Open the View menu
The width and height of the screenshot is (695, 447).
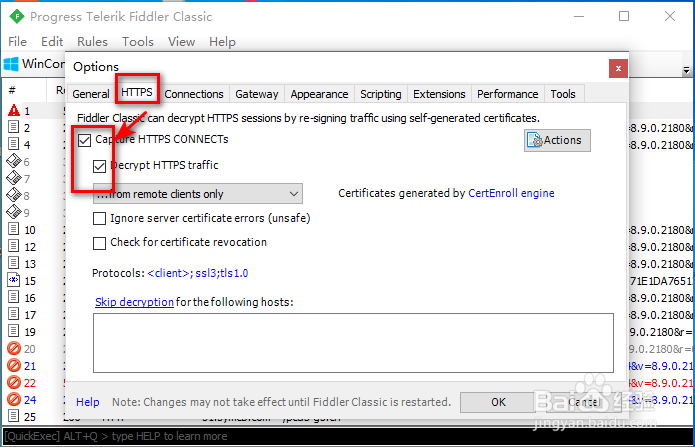[181, 42]
